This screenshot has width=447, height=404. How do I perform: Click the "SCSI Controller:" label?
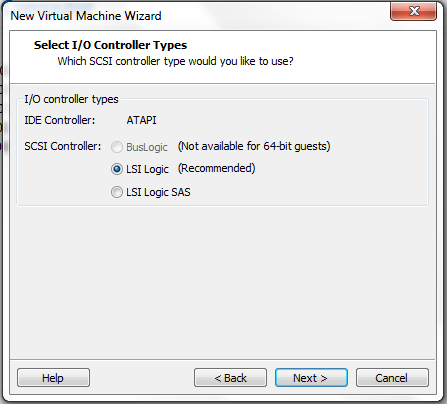click(x=63, y=146)
